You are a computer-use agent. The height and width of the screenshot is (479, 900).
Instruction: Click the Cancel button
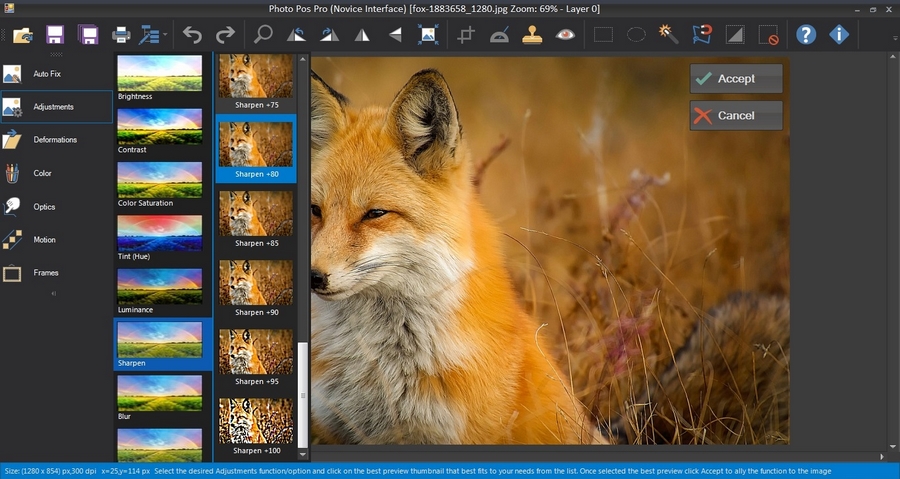point(736,115)
